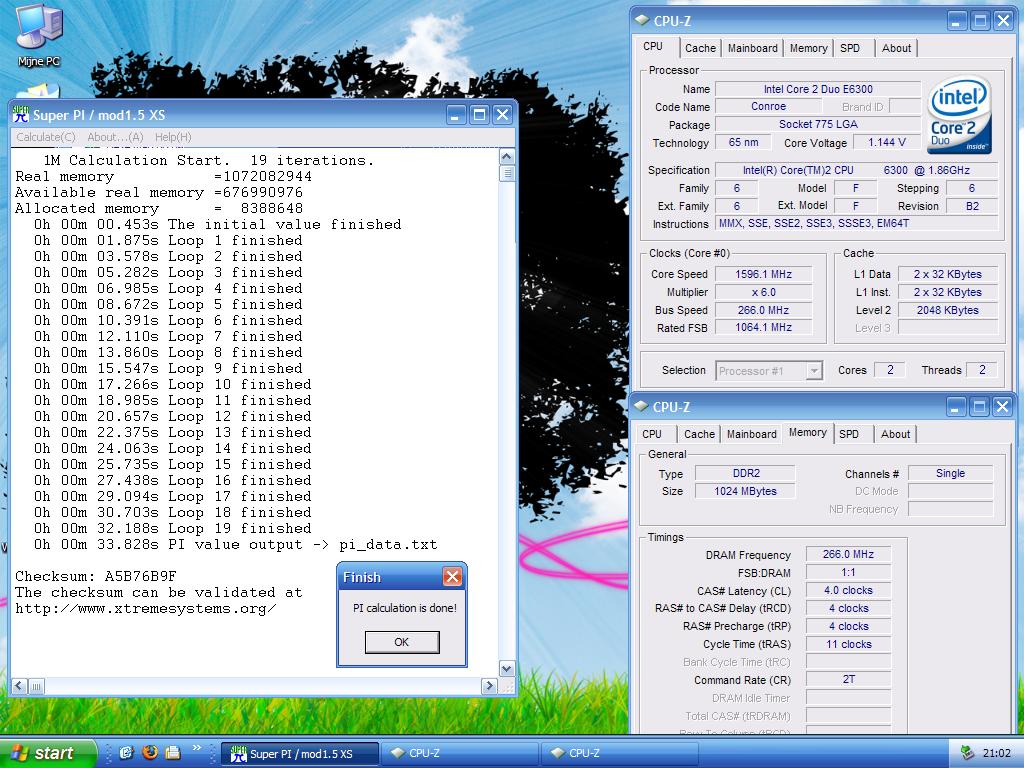This screenshot has width=1024, height=768.
Task: Click Core Speed value 1596.1 MHz
Action: (763, 274)
